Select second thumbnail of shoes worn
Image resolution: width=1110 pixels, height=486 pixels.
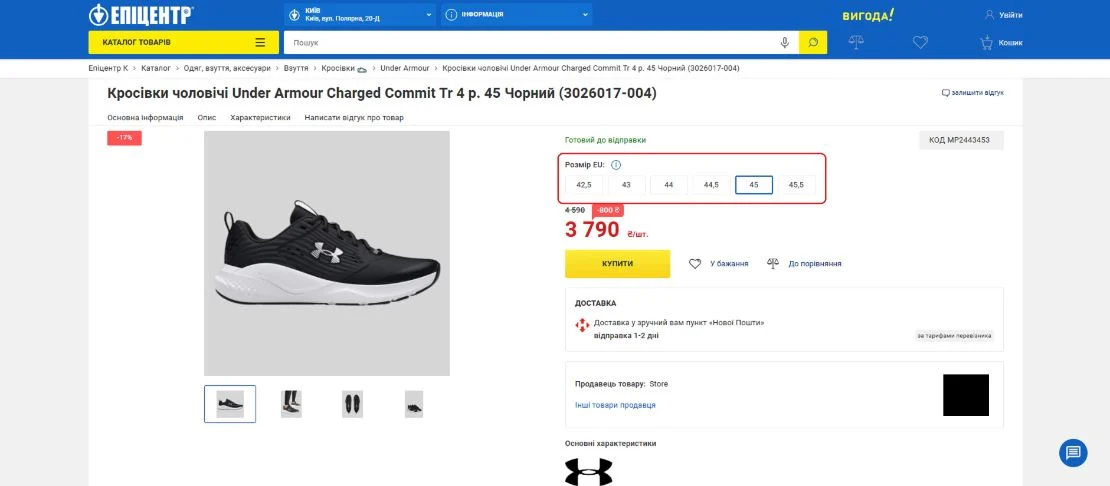291,404
